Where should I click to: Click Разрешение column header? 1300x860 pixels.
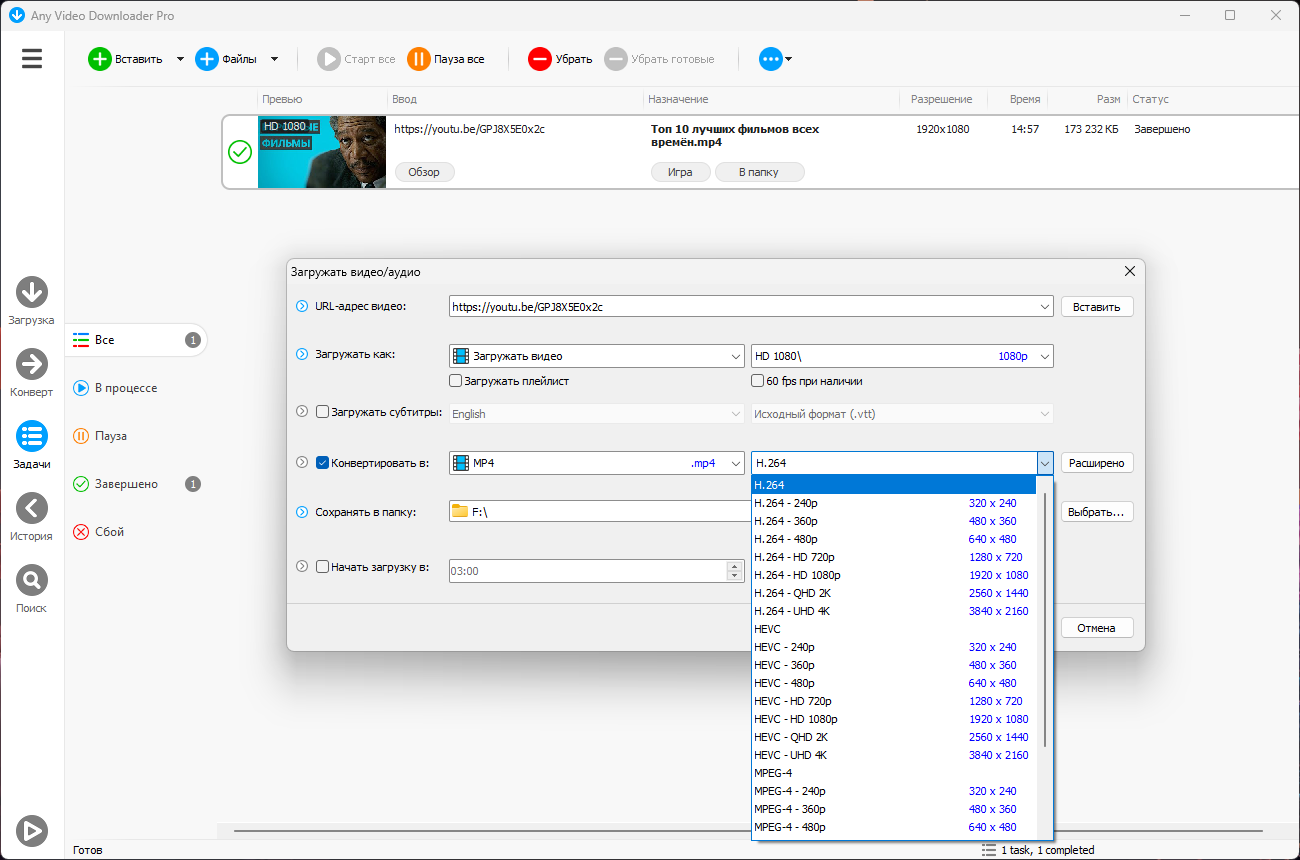[940, 99]
